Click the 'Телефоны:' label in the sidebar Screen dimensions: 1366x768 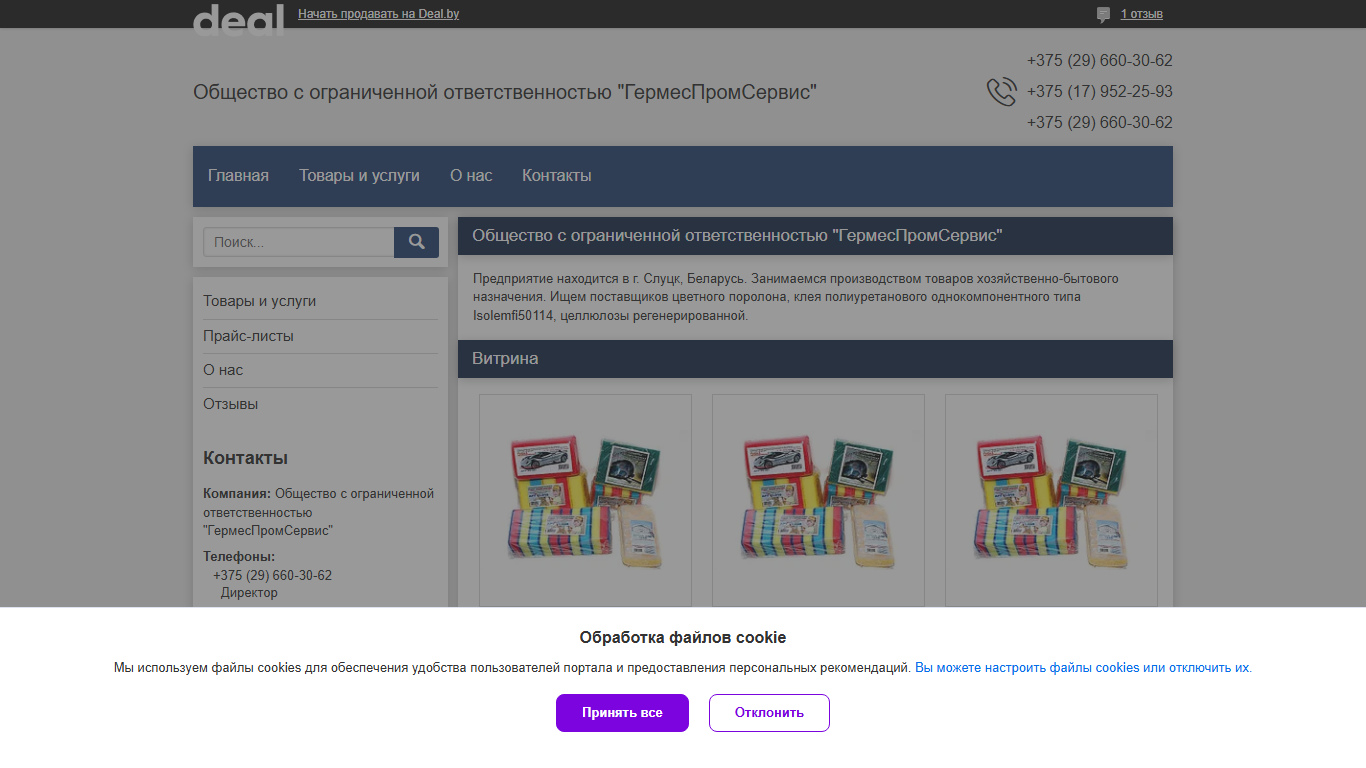click(x=239, y=557)
